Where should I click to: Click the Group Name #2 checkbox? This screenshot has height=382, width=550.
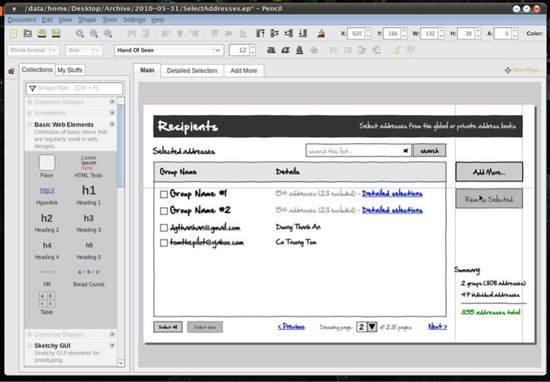click(164, 211)
